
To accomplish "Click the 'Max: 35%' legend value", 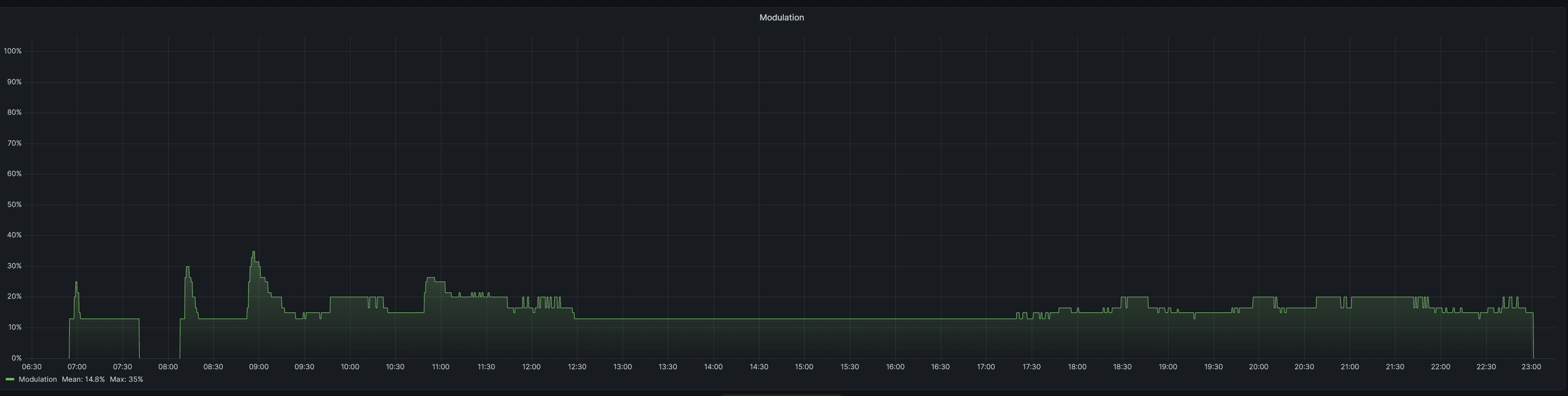I will point(127,379).
